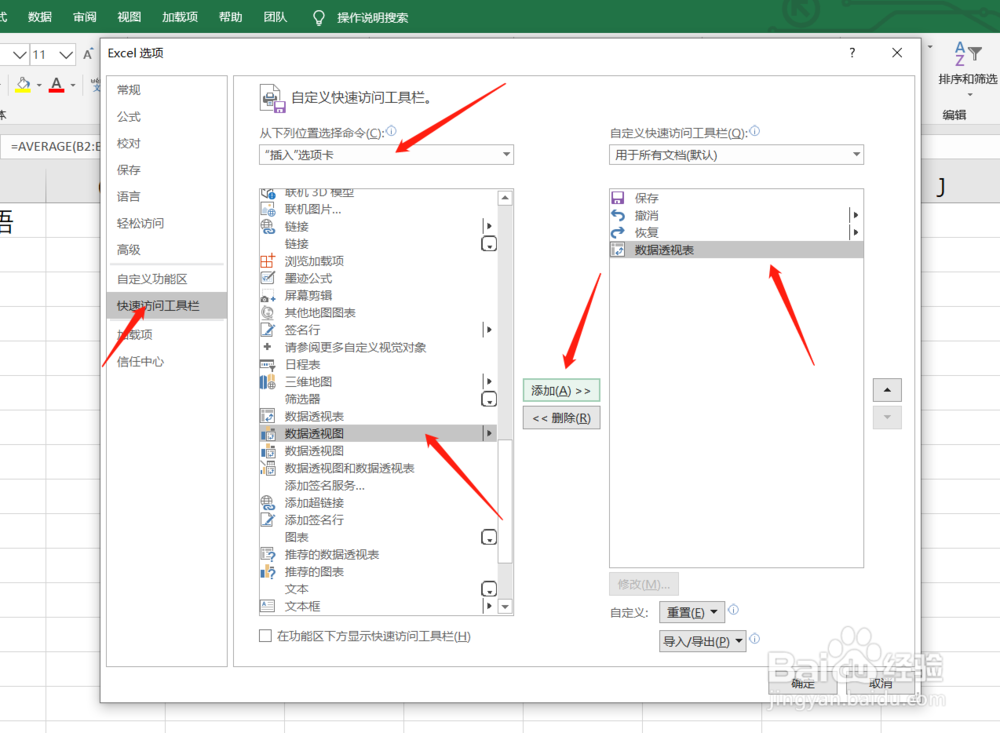Image resolution: width=1000 pixels, height=733 pixels.
Task: Select the 其他地图图表 icon
Action: pyautogui.click(x=268, y=313)
